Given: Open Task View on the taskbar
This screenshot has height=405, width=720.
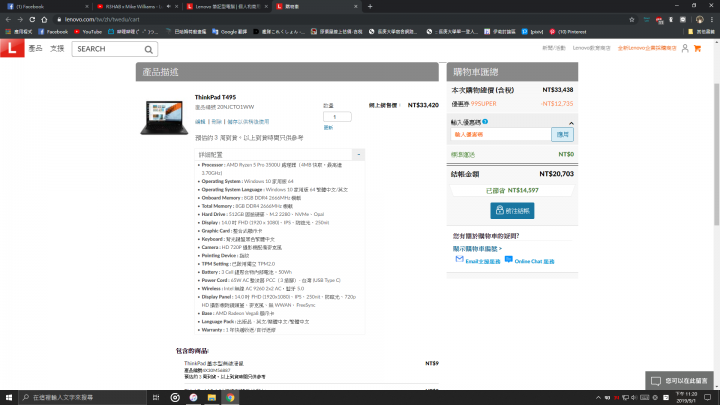Looking at the screenshot, I should pyautogui.click(x=156, y=397).
